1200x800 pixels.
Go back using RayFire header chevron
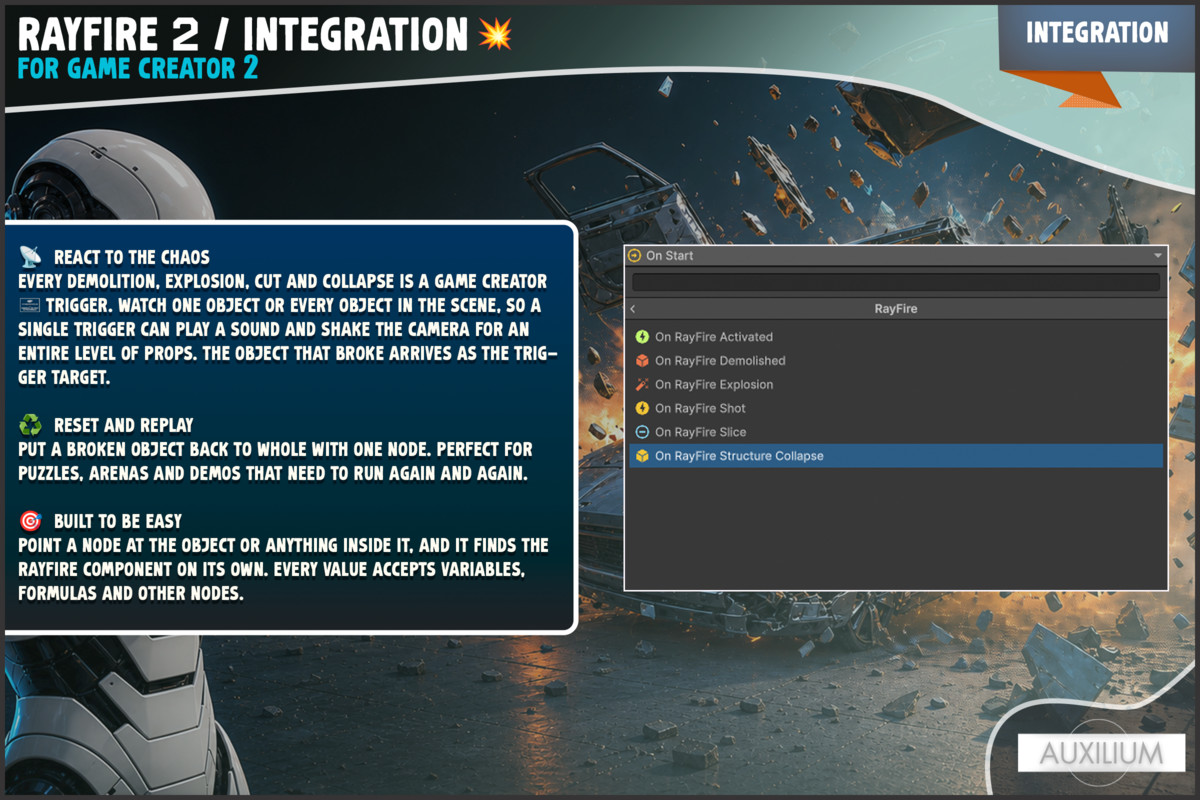tap(633, 309)
